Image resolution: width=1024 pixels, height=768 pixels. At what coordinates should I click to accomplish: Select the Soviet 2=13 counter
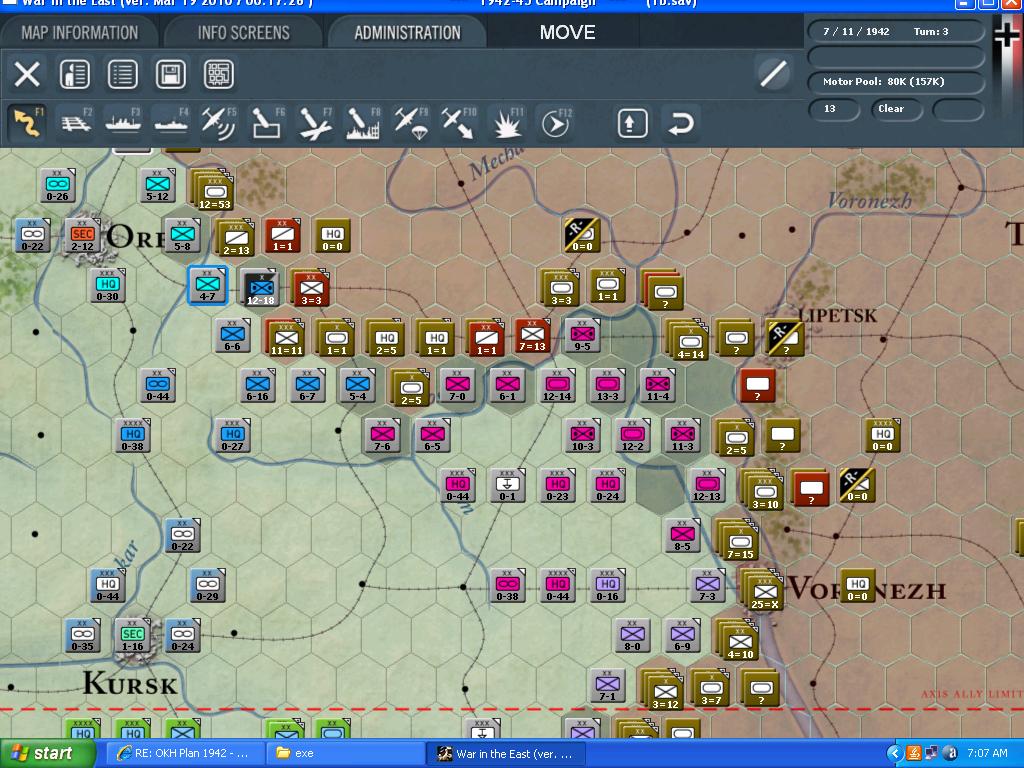(236, 237)
